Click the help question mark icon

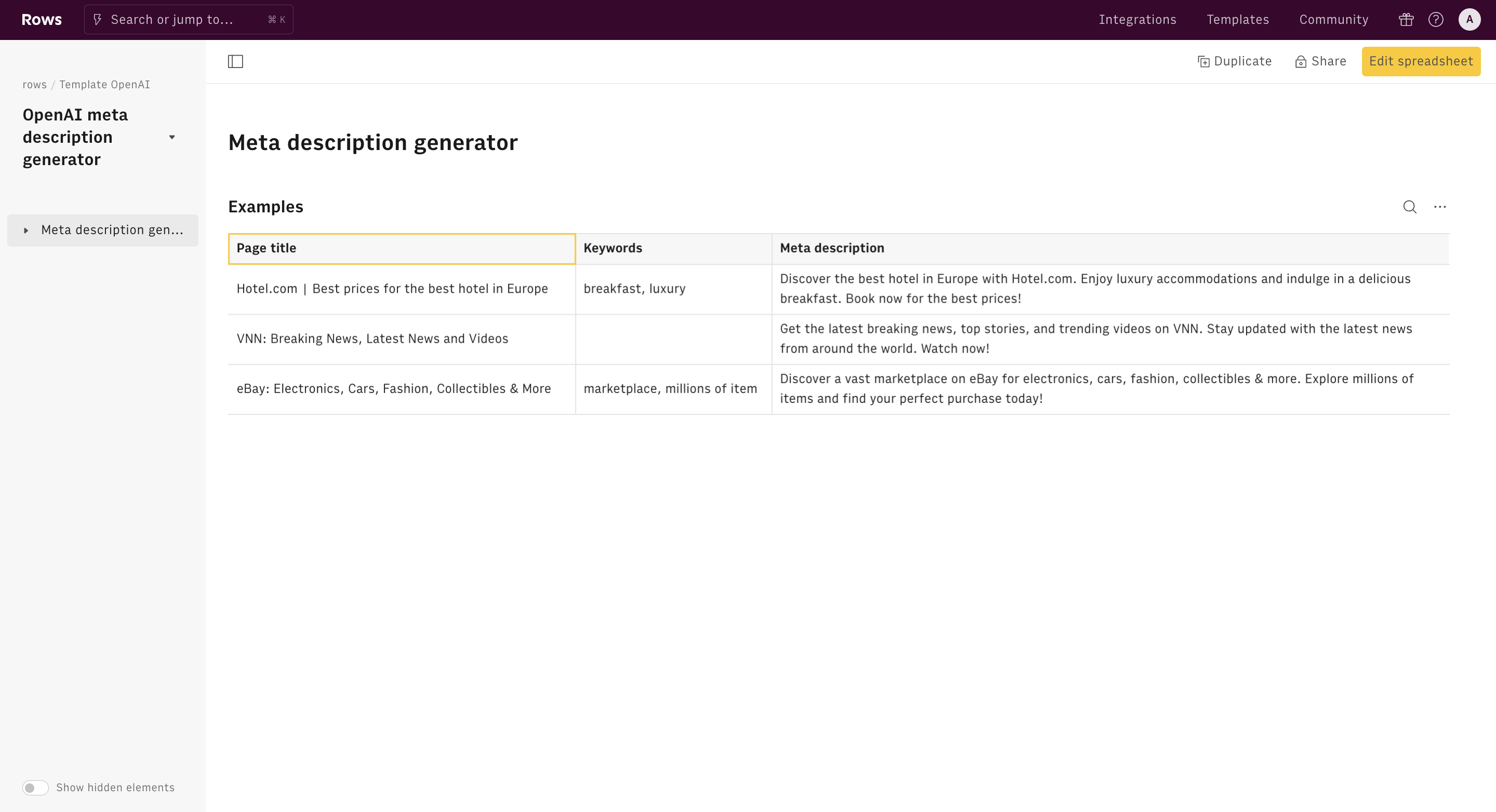tap(1436, 19)
